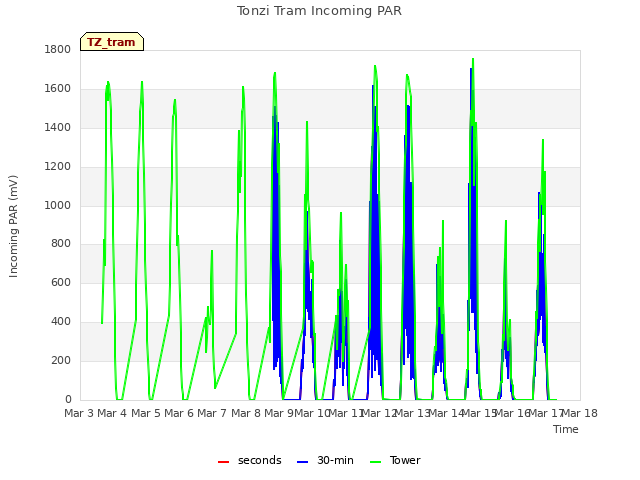Click the red seconds legend swatch
The width and height of the screenshot is (640, 480).
pyautogui.click(x=223, y=462)
